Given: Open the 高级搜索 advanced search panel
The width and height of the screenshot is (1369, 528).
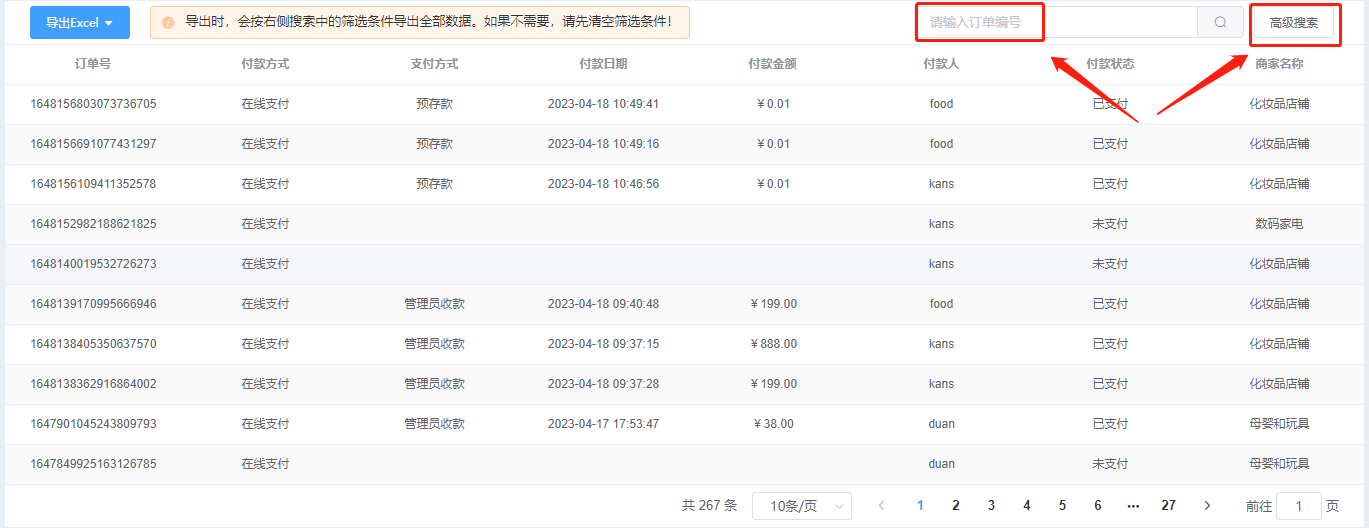Looking at the screenshot, I should (1293, 22).
